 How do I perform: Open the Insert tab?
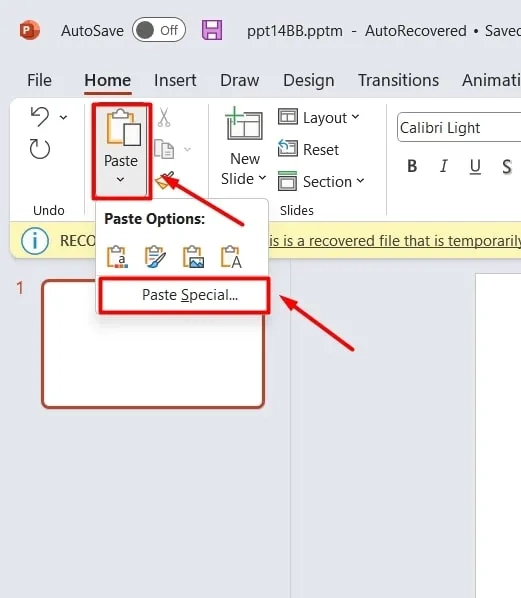pos(175,80)
